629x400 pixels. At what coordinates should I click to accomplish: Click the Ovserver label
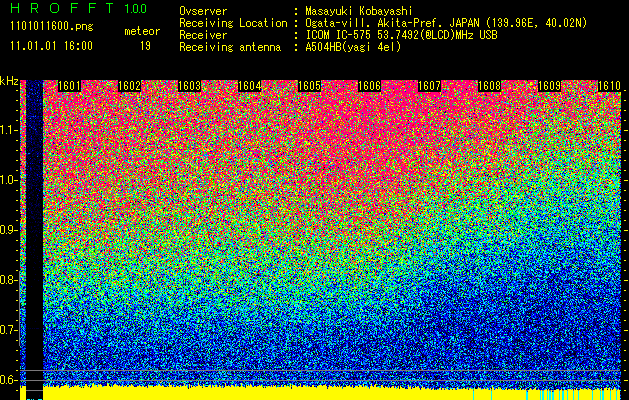[203, 11]
